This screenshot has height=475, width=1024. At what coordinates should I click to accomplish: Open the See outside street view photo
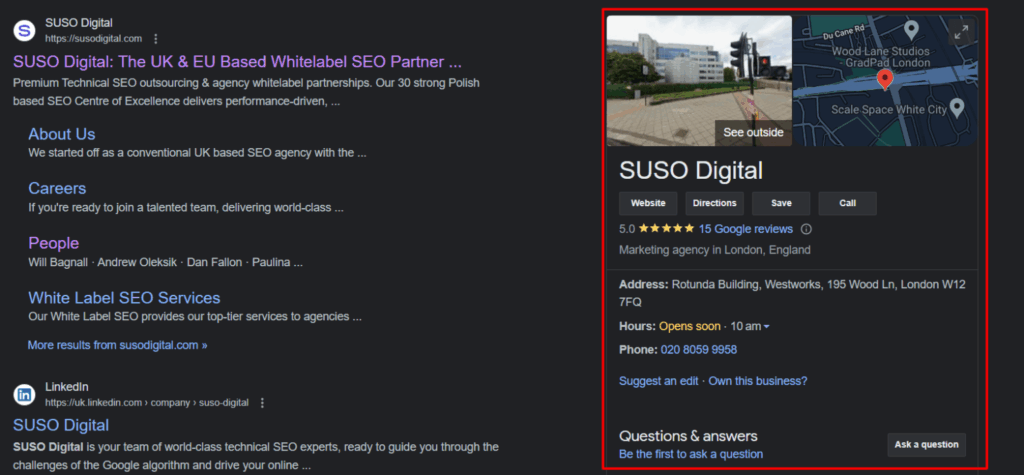(699, 80)
